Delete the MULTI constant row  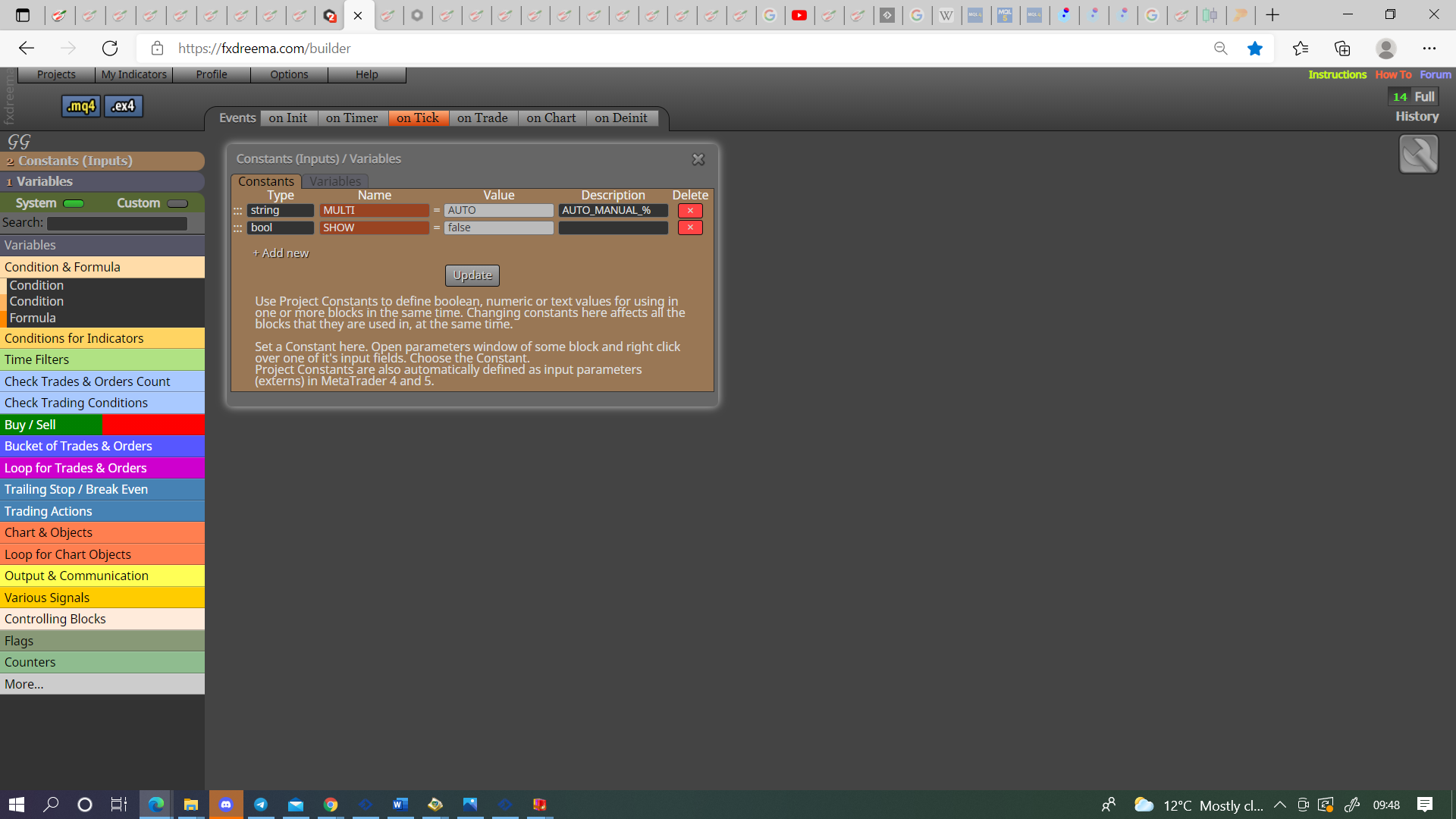point(690,211)
